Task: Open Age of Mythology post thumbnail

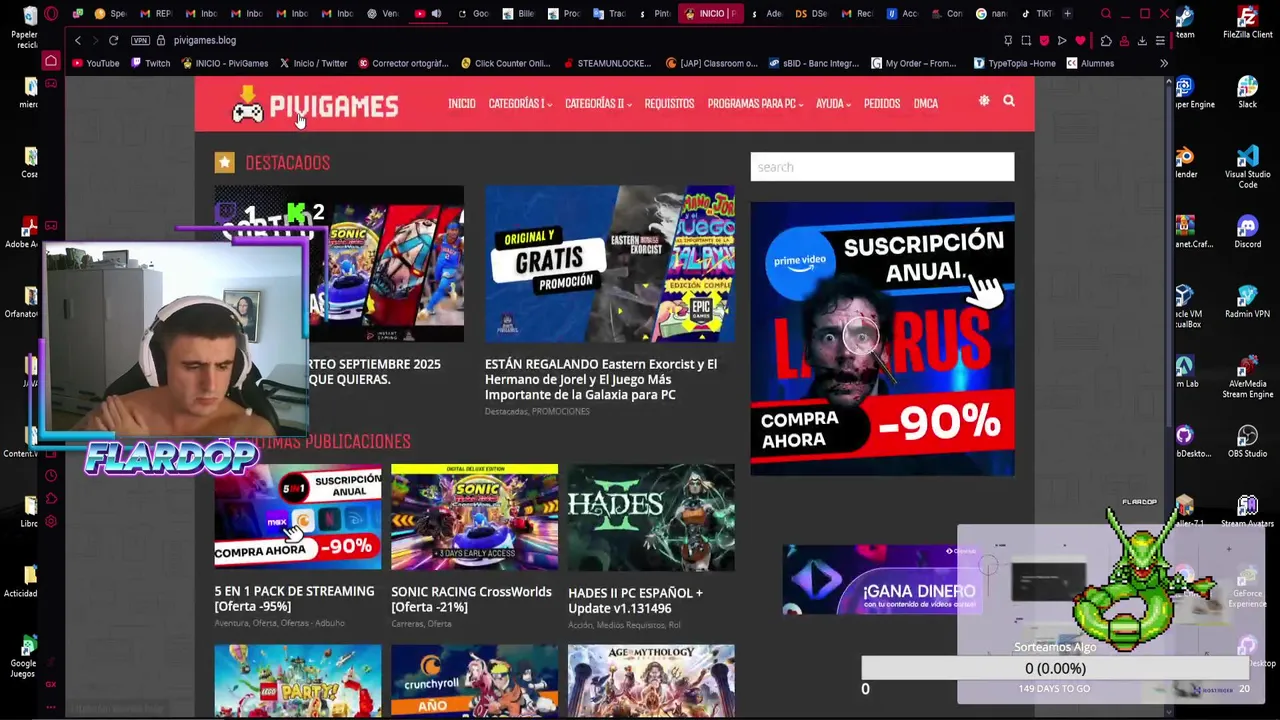Action: (651, 680)
